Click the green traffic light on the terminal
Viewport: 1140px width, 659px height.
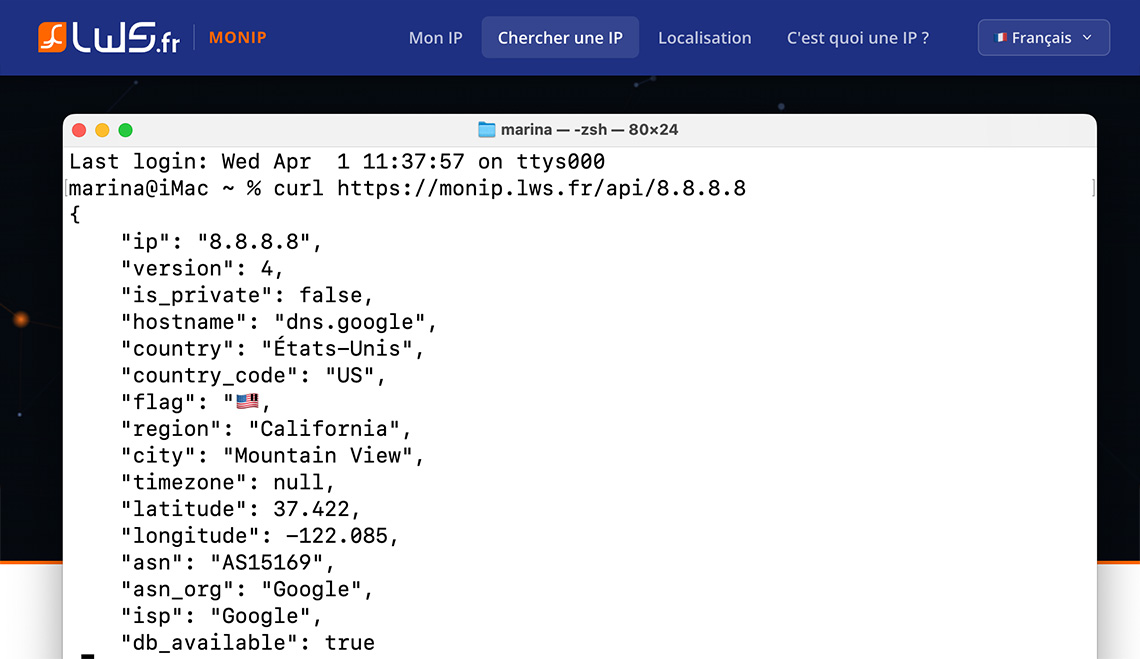click(x=125, y=129)
